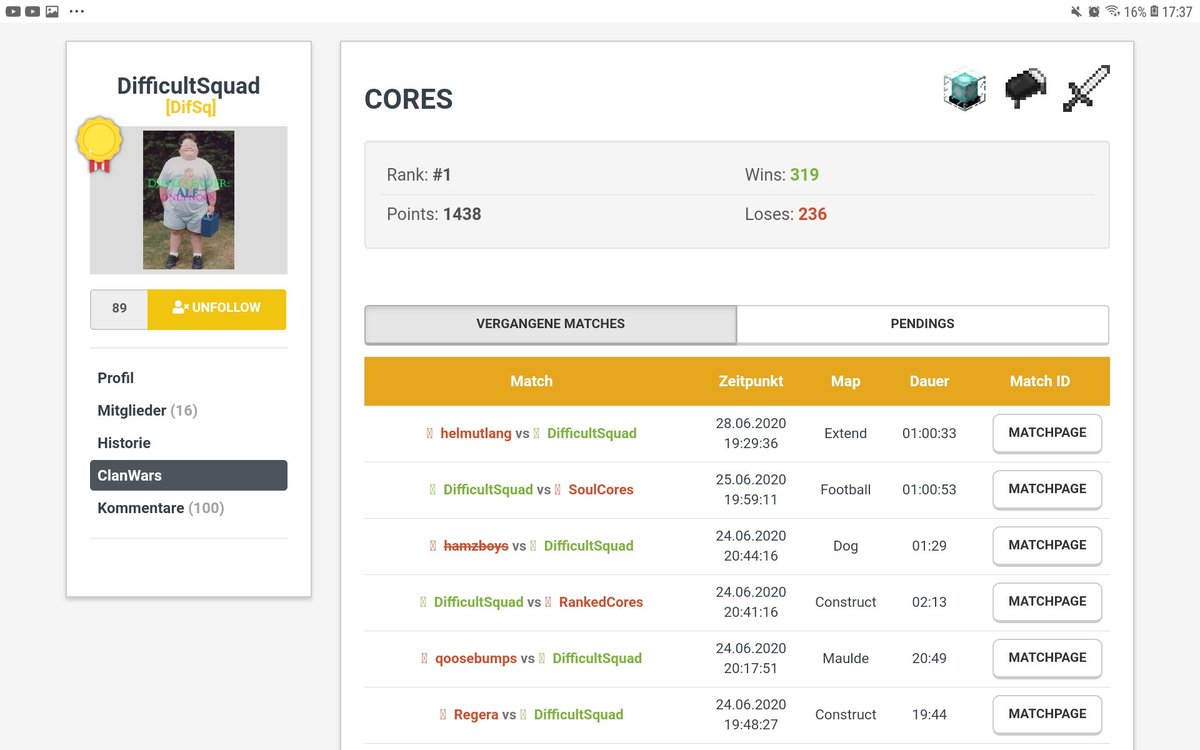Image resolution: width=1200 pixels, height=750 pixels.
Task: Click the 01:00:53 duration cell
Action: point(929,490)
